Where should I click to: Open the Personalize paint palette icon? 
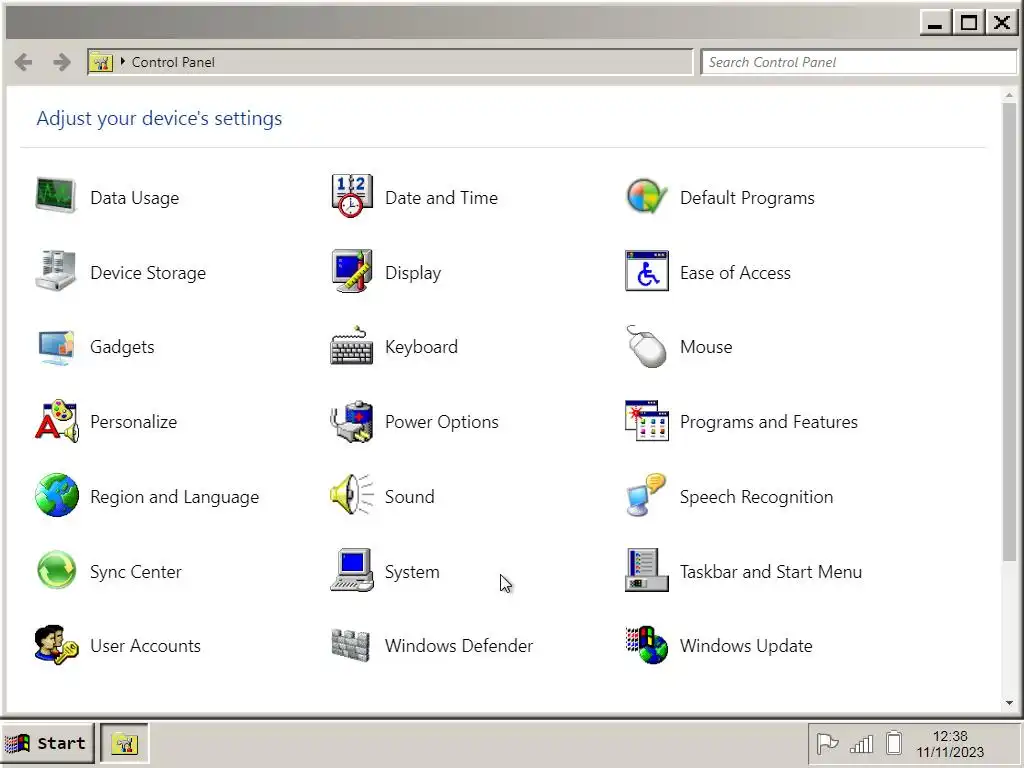point(56,421)
